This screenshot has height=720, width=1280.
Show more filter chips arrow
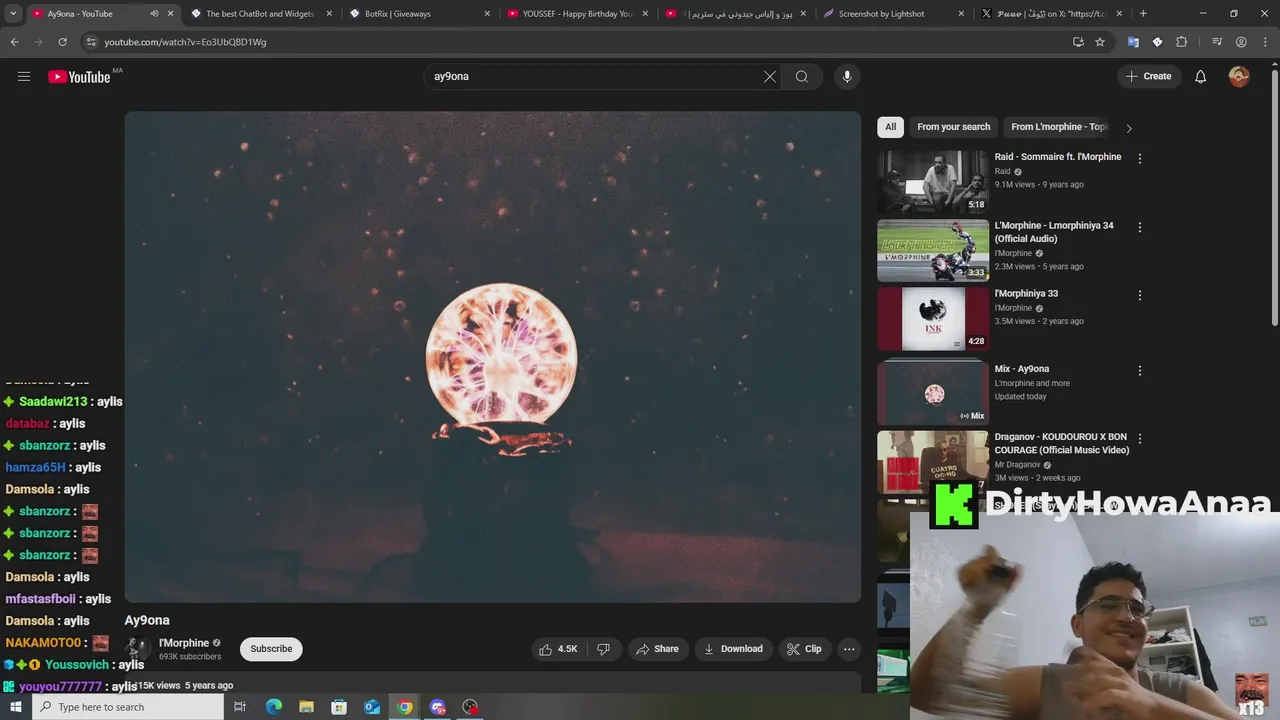[x=1129, y=128]
